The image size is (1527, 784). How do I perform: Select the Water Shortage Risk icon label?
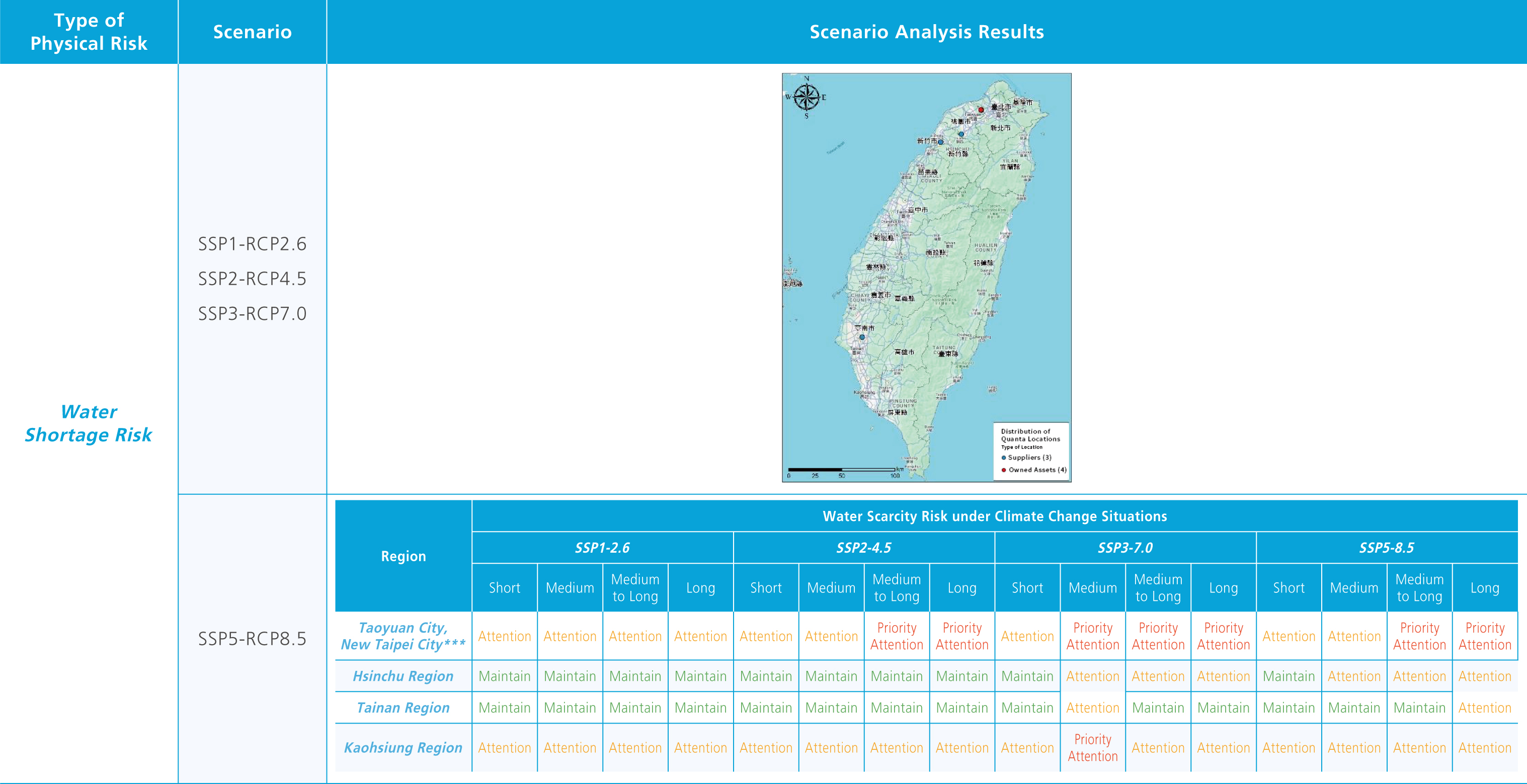89,423
